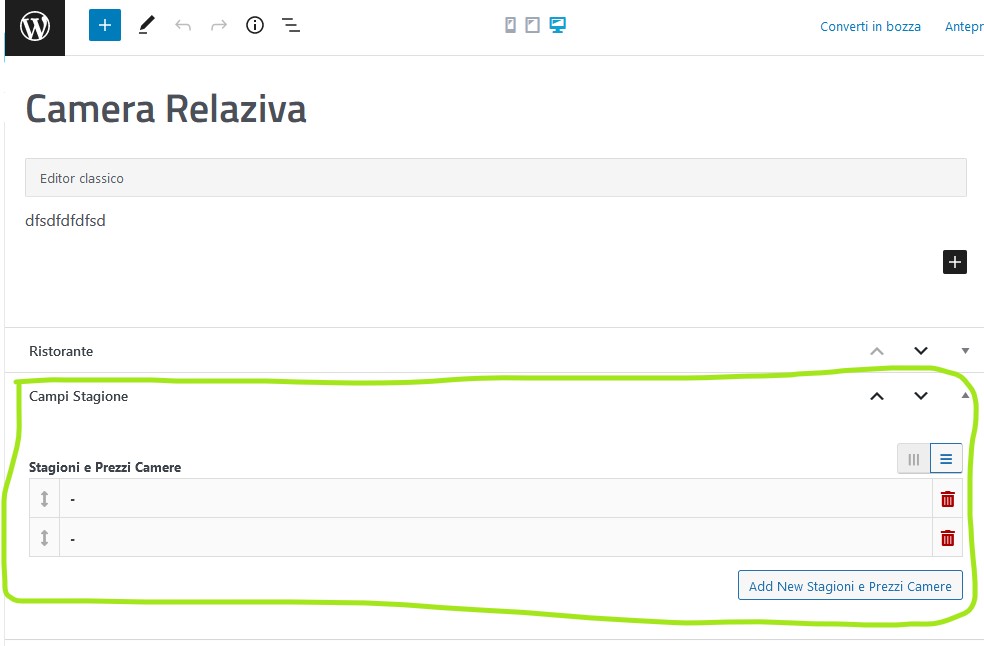Open the content info details
Screen dimensions: 984x646
(x=255, y=25)
